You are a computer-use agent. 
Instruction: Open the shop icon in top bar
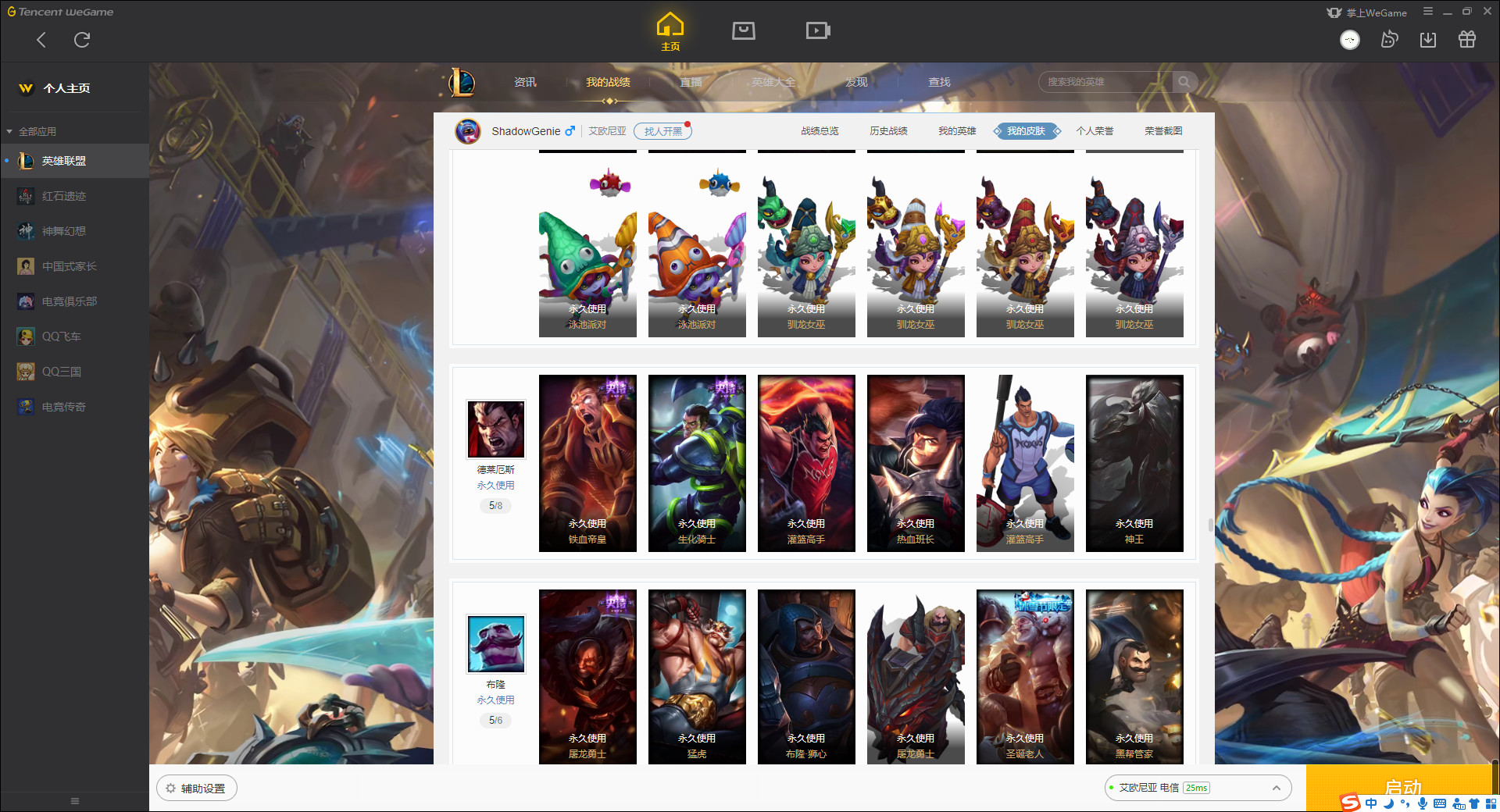tap(744, 30)
